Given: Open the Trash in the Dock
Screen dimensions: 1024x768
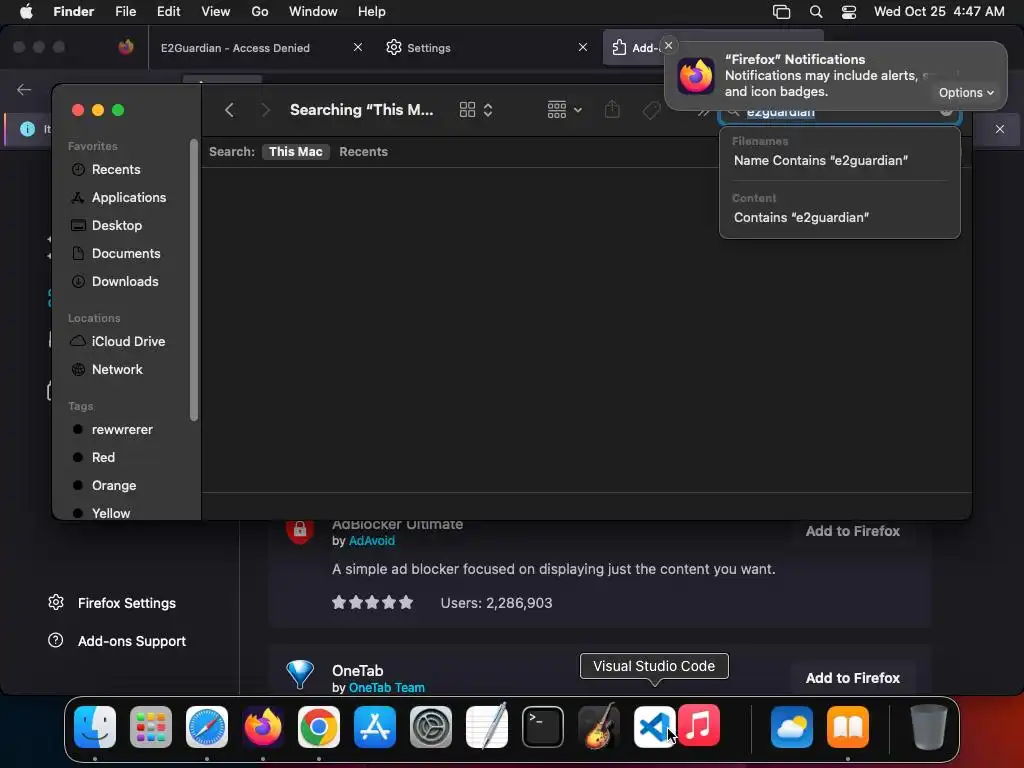Looking at the screenshot, I should (929, 726).
